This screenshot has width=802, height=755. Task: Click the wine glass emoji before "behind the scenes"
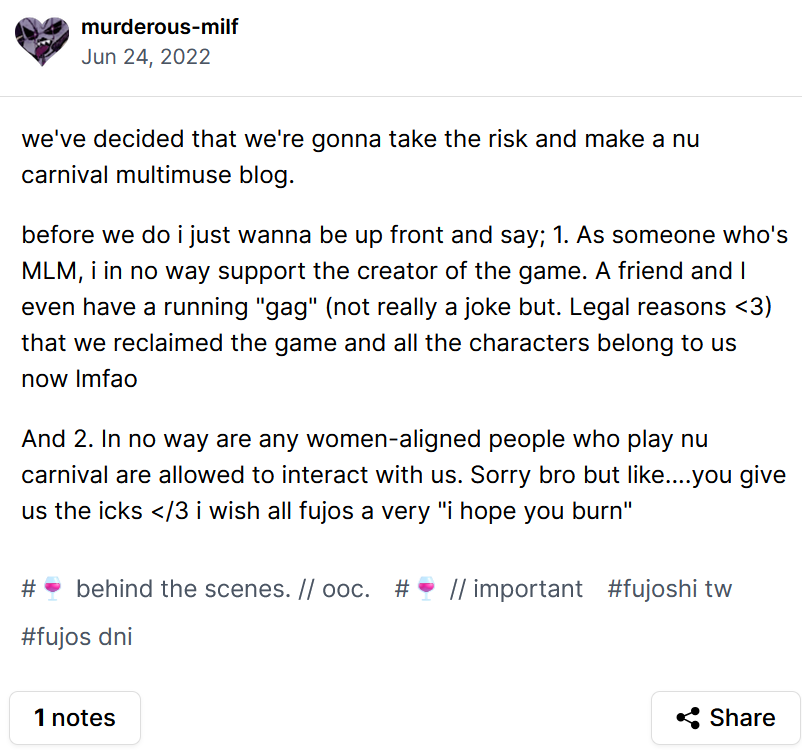[x=53, y=589]
